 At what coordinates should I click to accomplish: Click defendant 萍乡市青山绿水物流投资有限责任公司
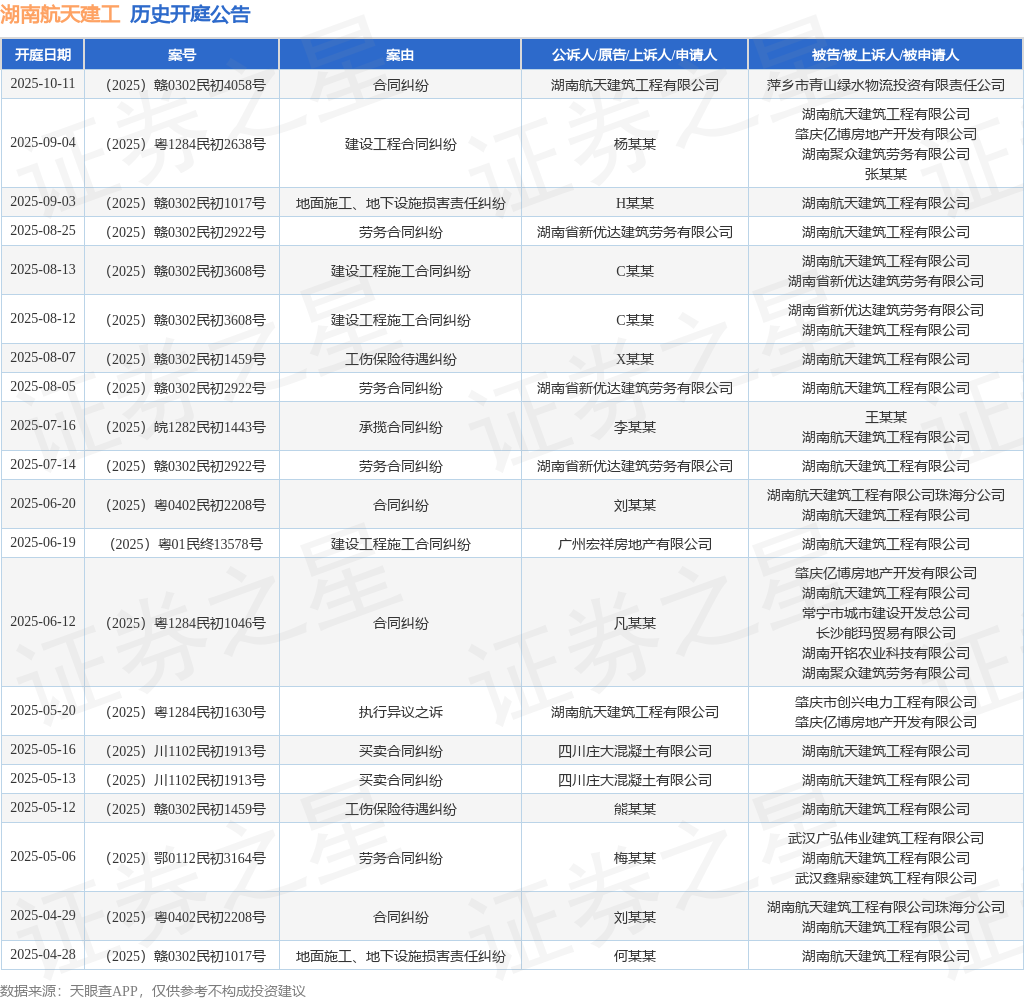pyautogui.click(x=885, y=85)
